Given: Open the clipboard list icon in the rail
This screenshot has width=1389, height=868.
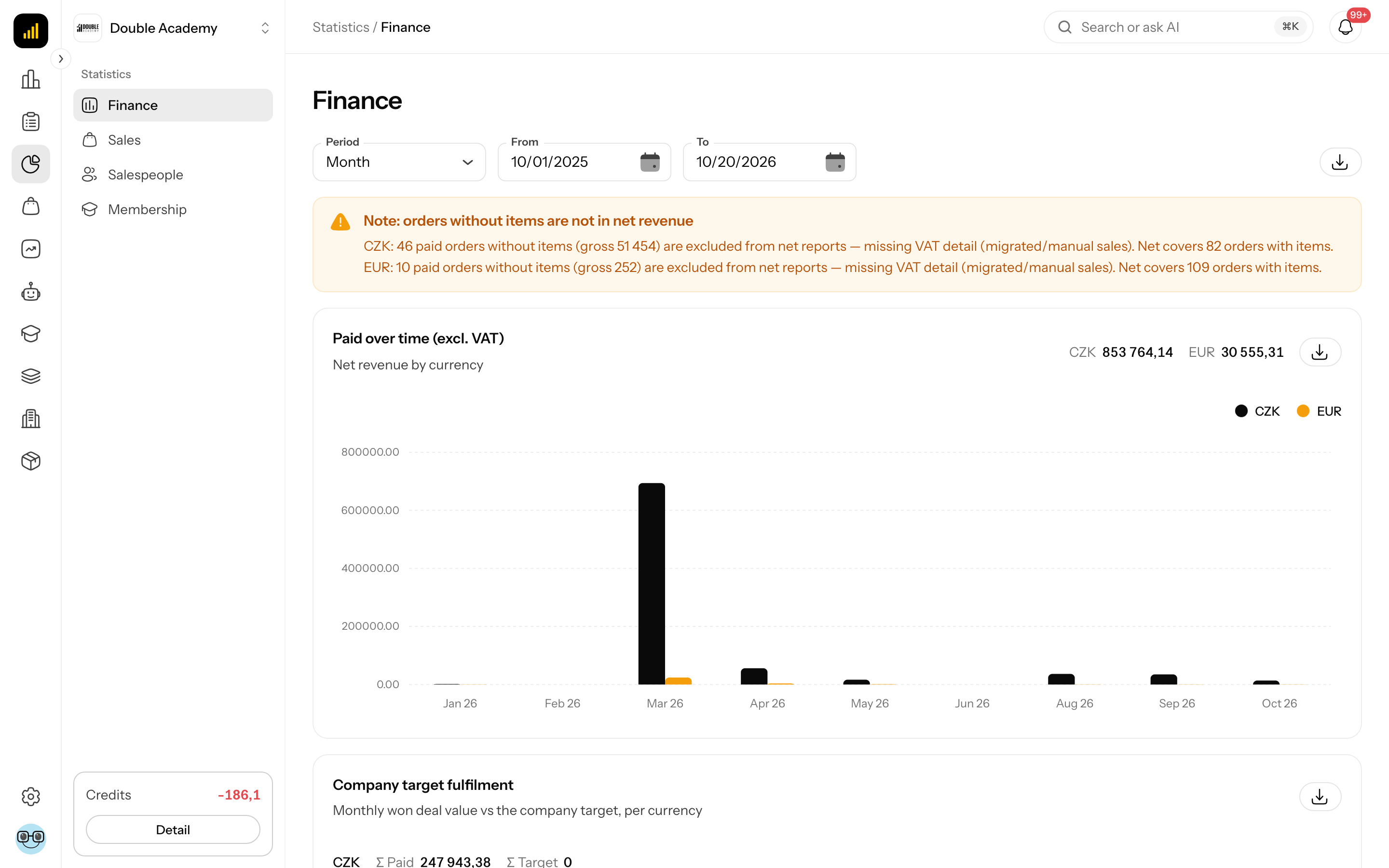Looking at the screenshot, I should (30, 122).
